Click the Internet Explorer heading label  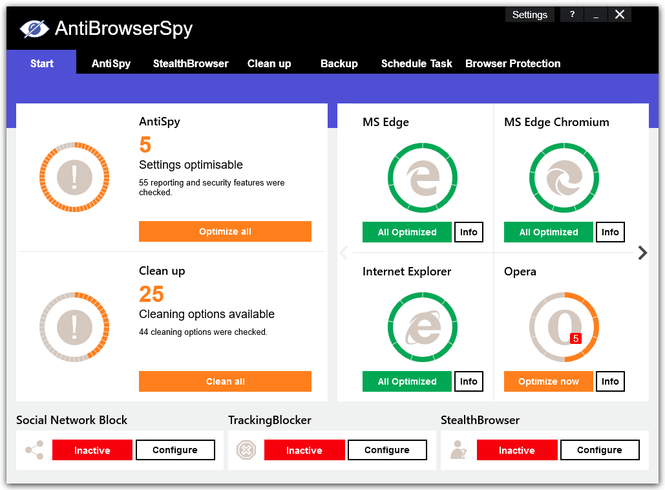[x=407, y=271]
